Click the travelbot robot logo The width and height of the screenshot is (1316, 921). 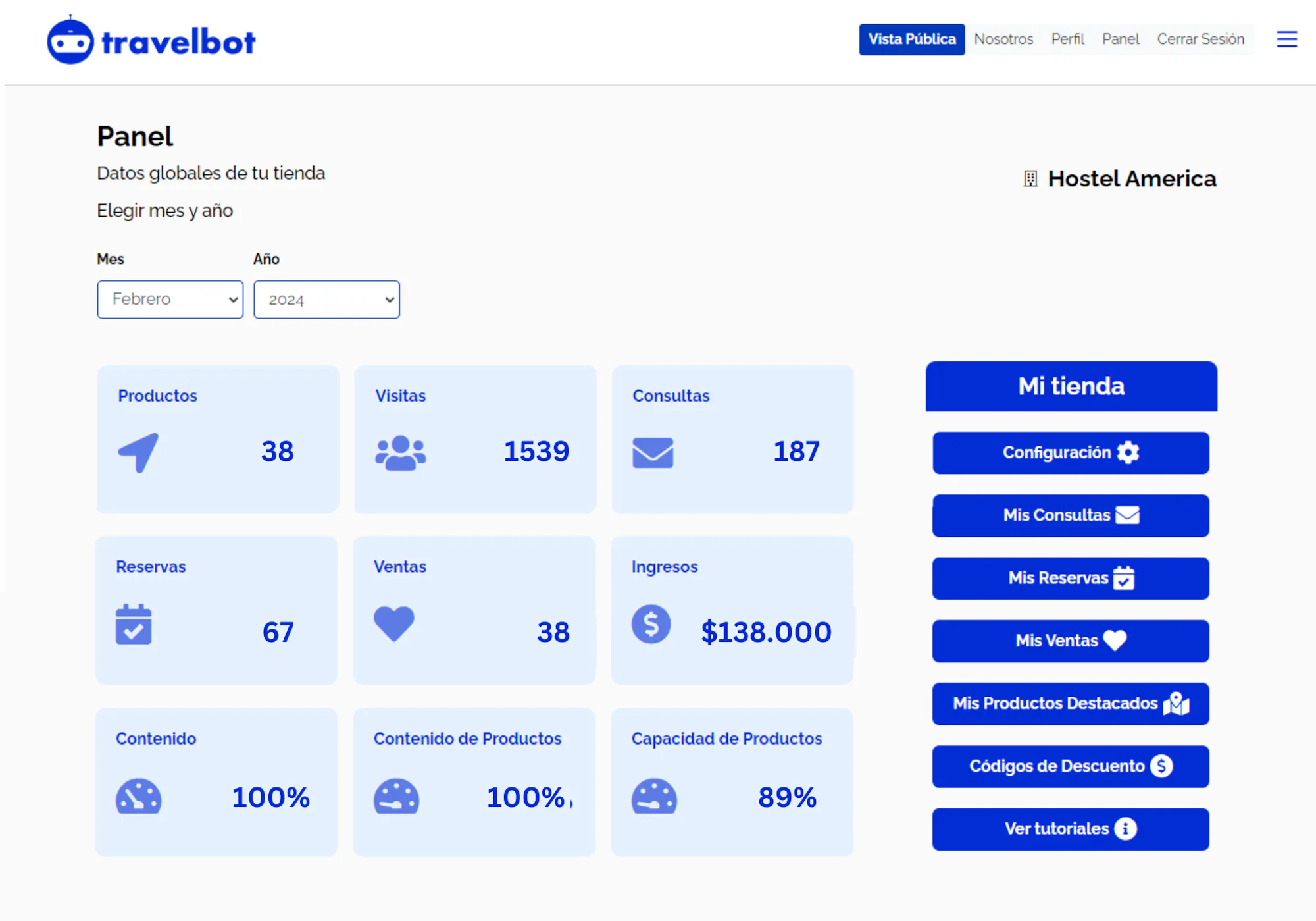[70, 41]
